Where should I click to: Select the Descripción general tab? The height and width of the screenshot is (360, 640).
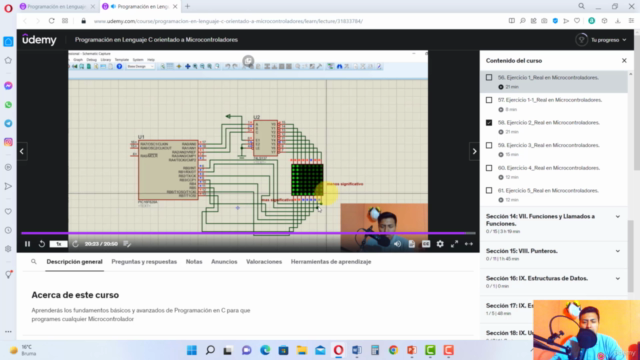74,262
